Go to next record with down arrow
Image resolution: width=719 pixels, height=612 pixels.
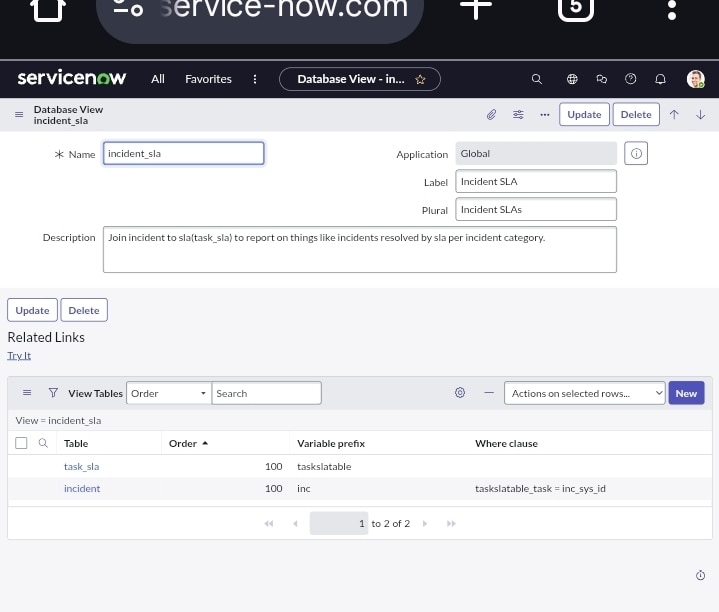click(700, 114)
